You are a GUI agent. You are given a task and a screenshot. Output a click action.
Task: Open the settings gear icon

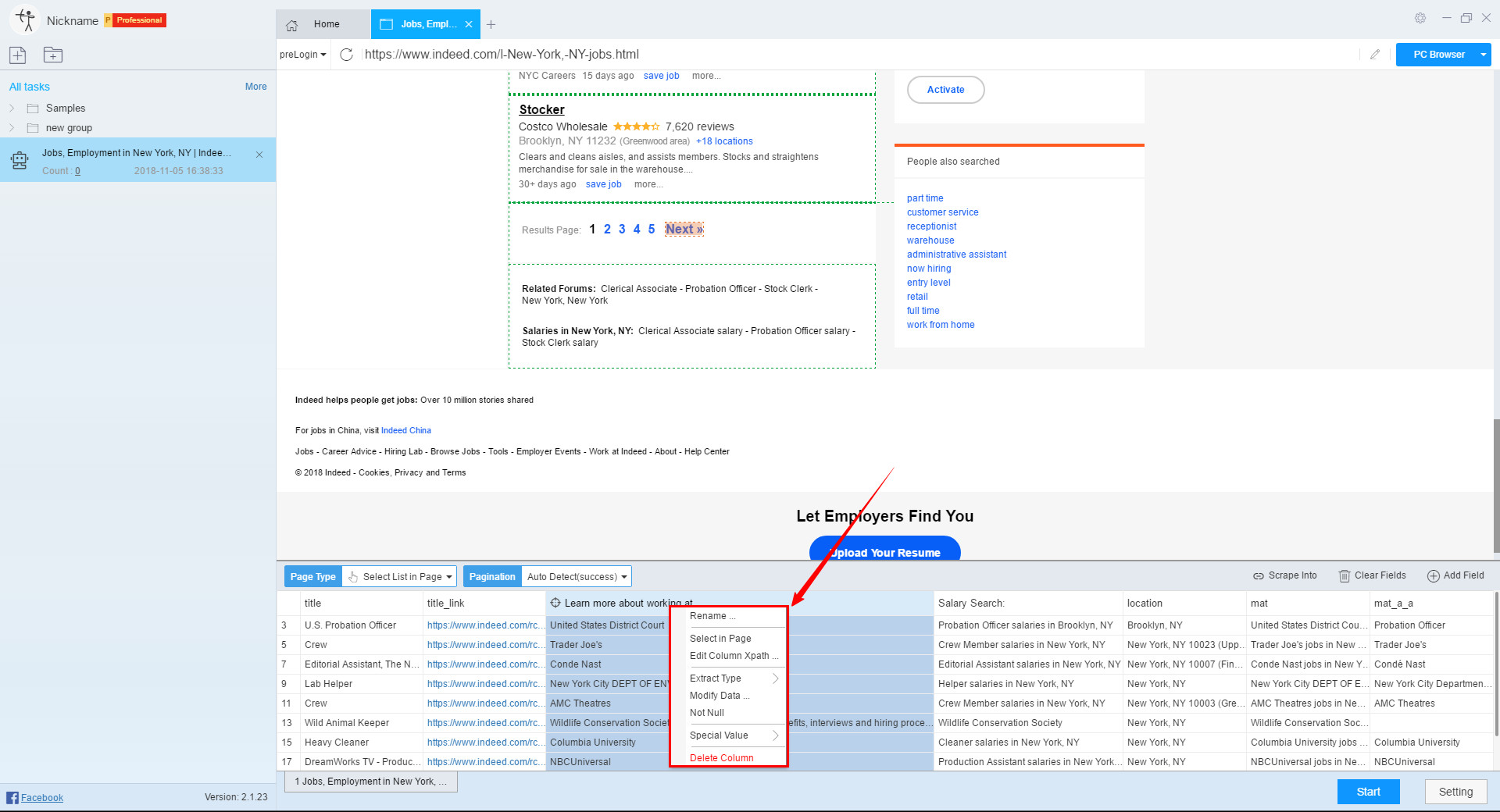tap(1420, 18)
